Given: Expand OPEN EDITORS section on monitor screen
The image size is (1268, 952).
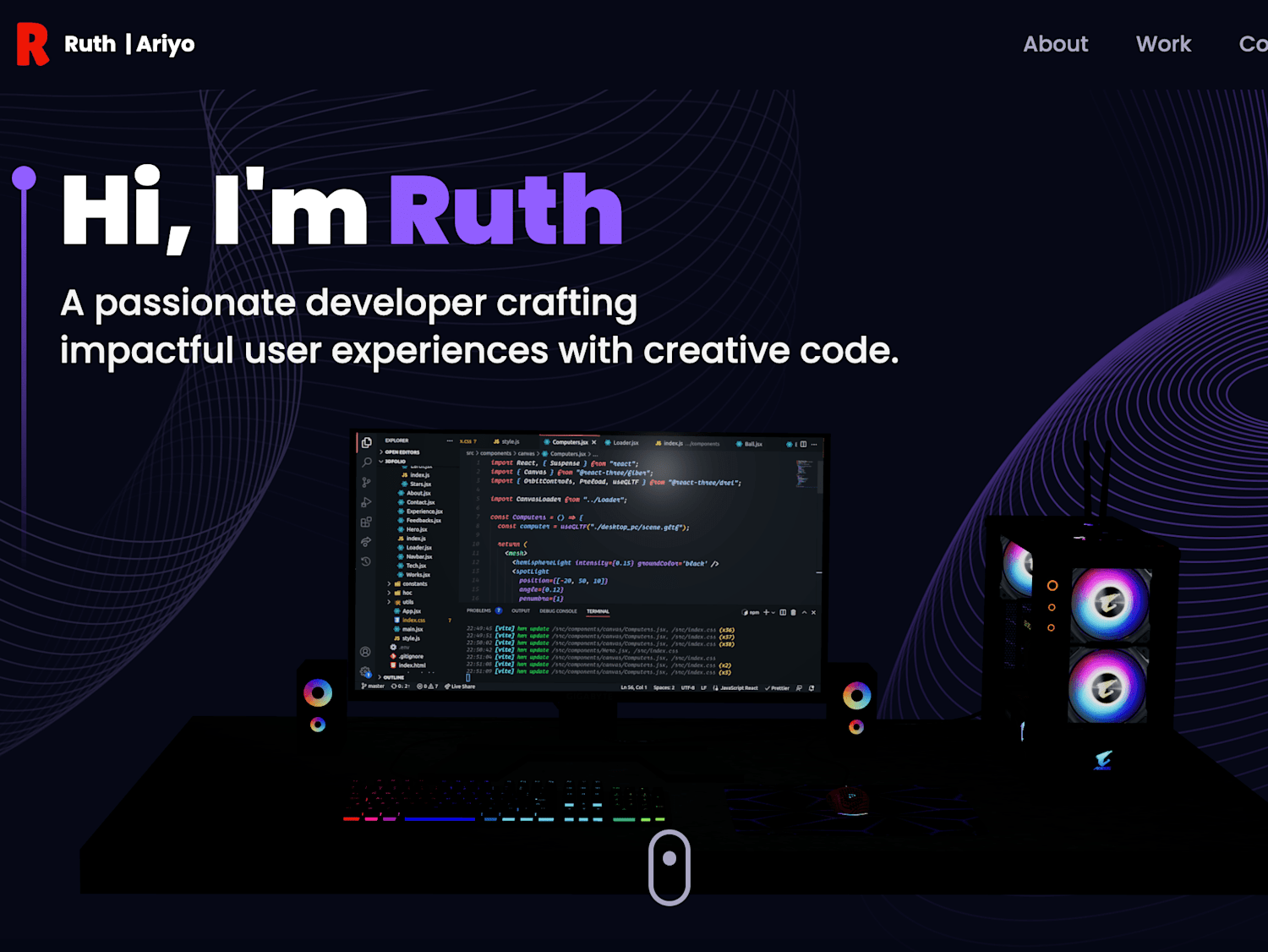Looking at the screenshot, I should 399,452.
